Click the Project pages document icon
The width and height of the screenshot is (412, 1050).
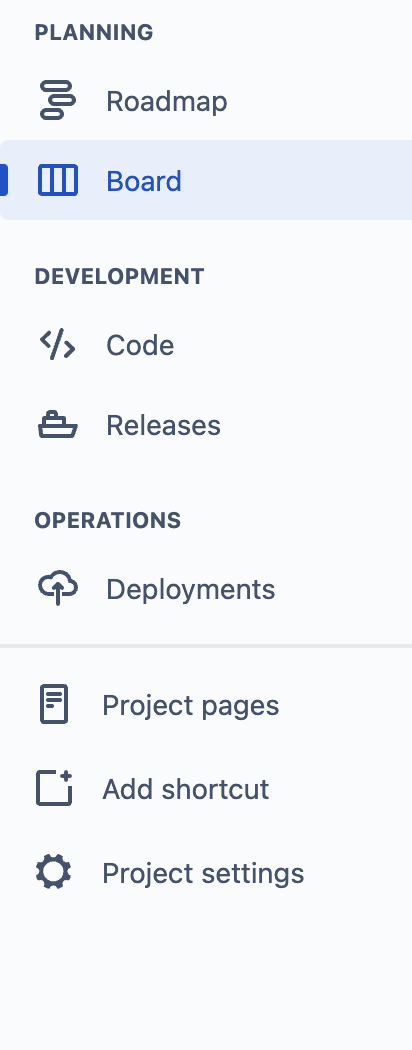click(54, 704)
